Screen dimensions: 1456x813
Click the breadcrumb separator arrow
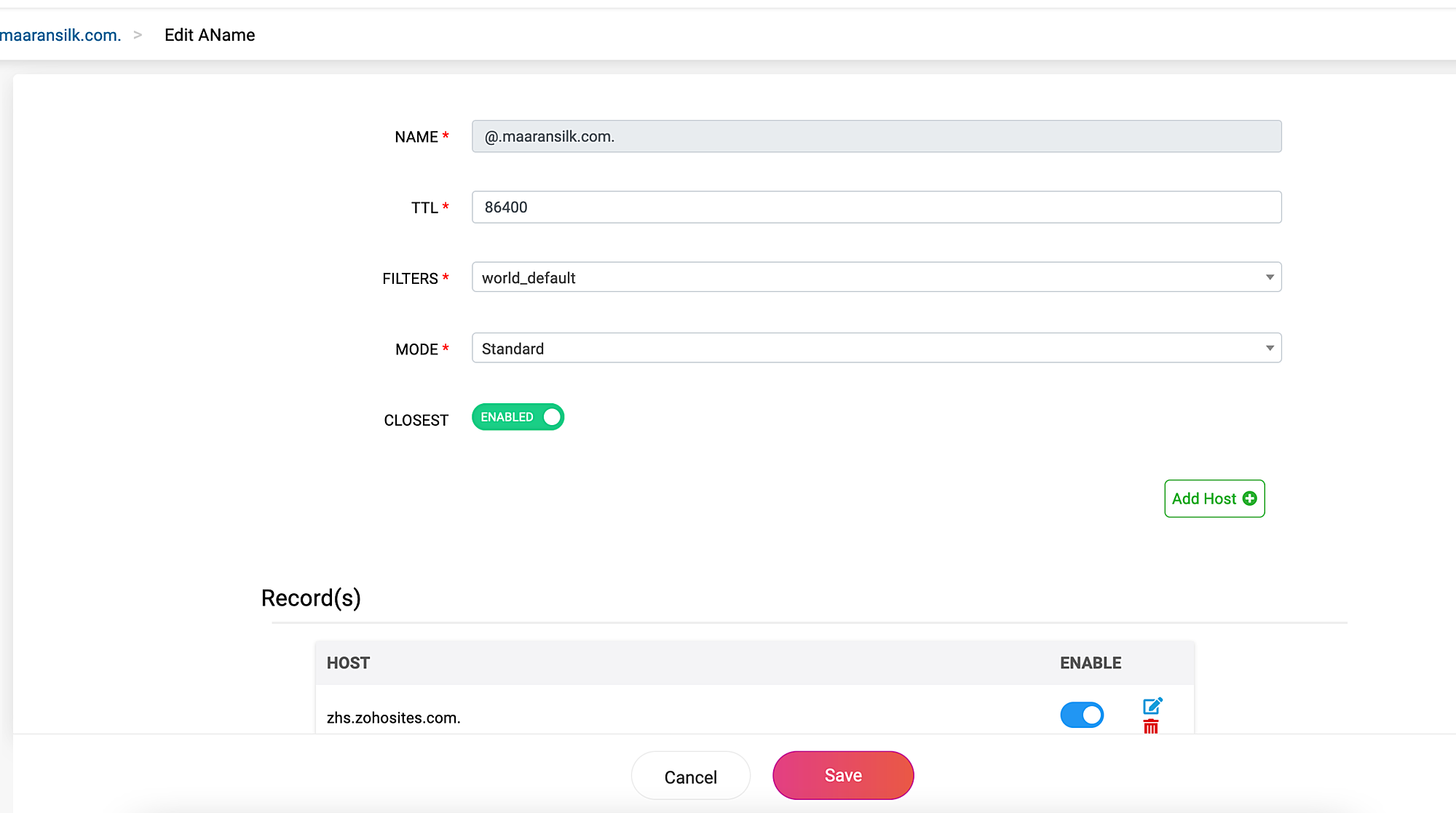[x=138, y=35]
